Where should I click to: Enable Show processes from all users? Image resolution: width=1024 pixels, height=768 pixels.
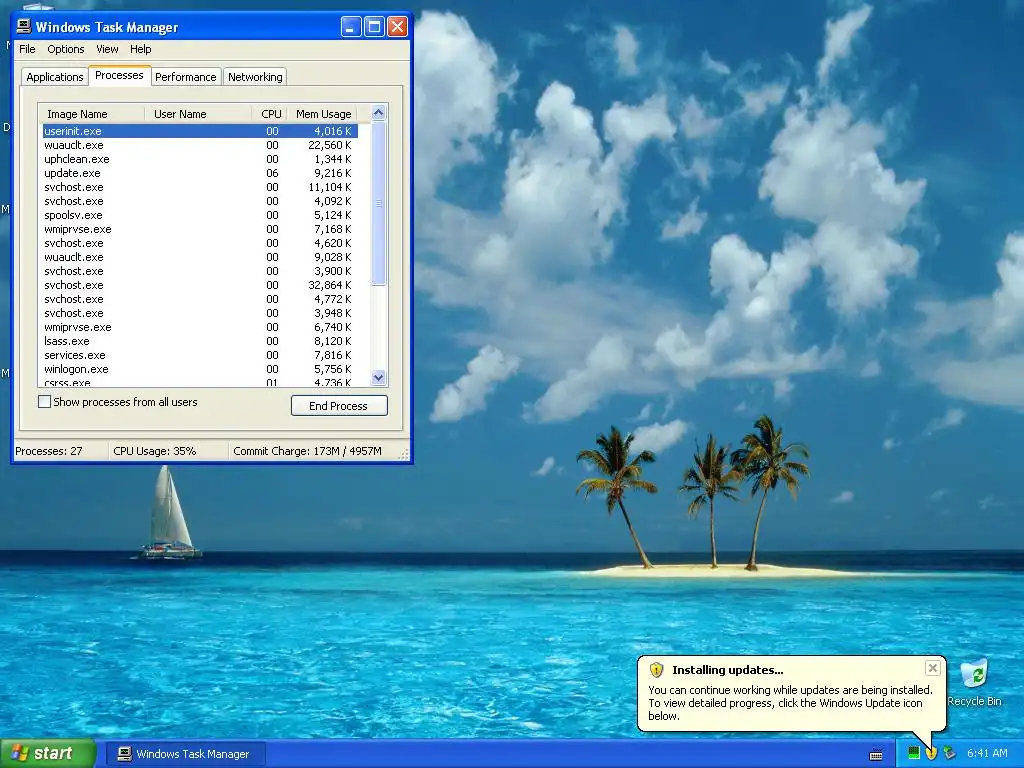point(44,402)
